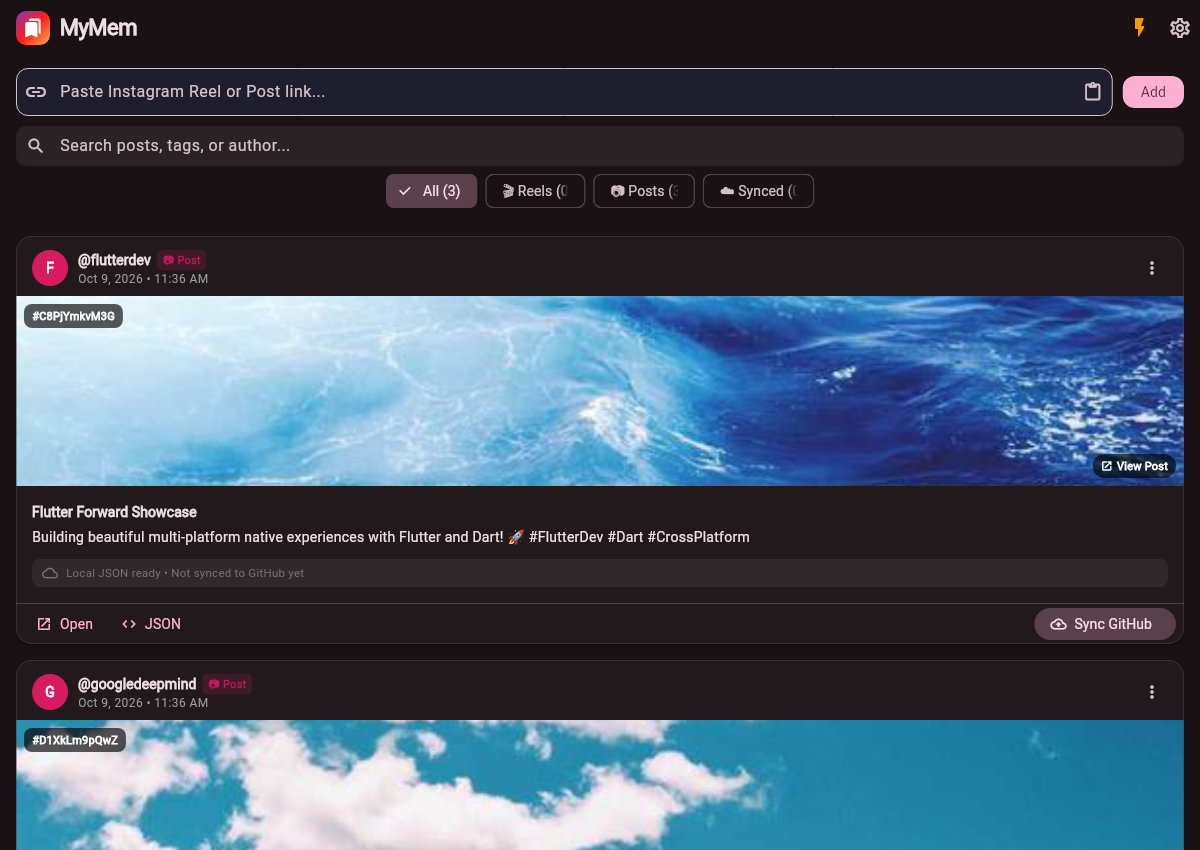Click the Flutter Forward Showcase title
This screenshot has height=850, width=1200.
[x=114, y=512]
